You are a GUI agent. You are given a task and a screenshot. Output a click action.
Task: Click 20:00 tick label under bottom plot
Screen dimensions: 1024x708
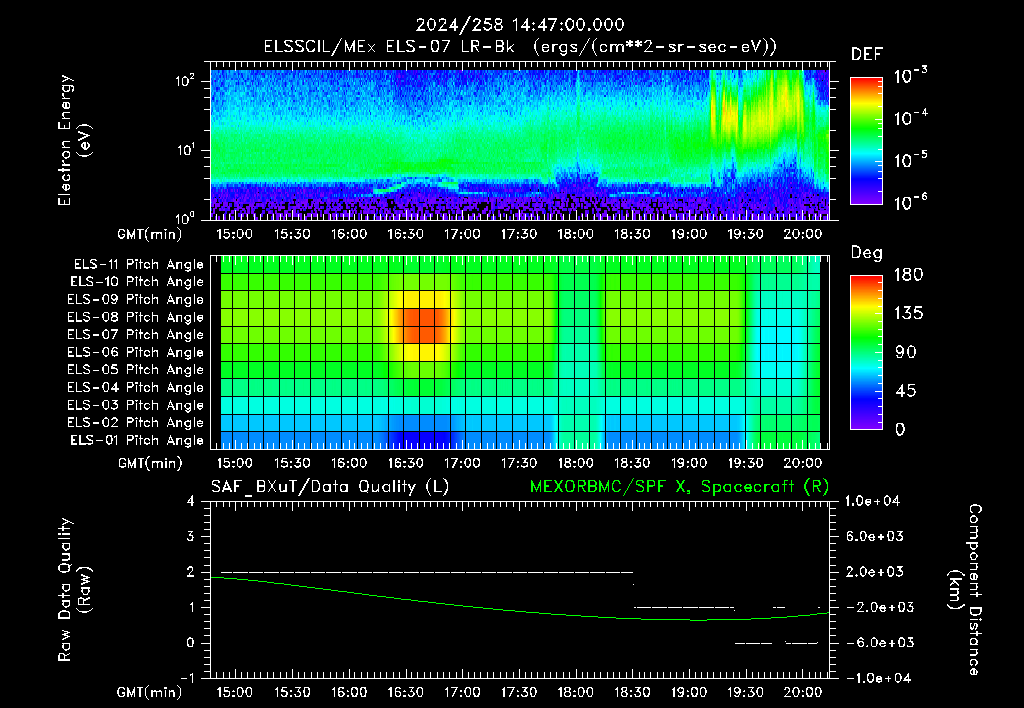(802, 692)
